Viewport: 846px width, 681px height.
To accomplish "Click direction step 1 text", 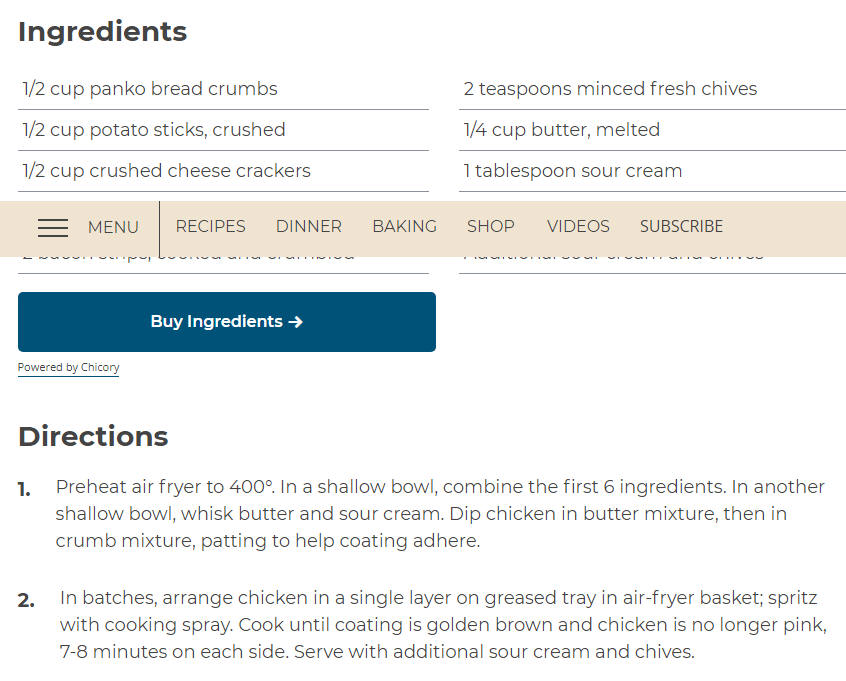I will (440, 514).
